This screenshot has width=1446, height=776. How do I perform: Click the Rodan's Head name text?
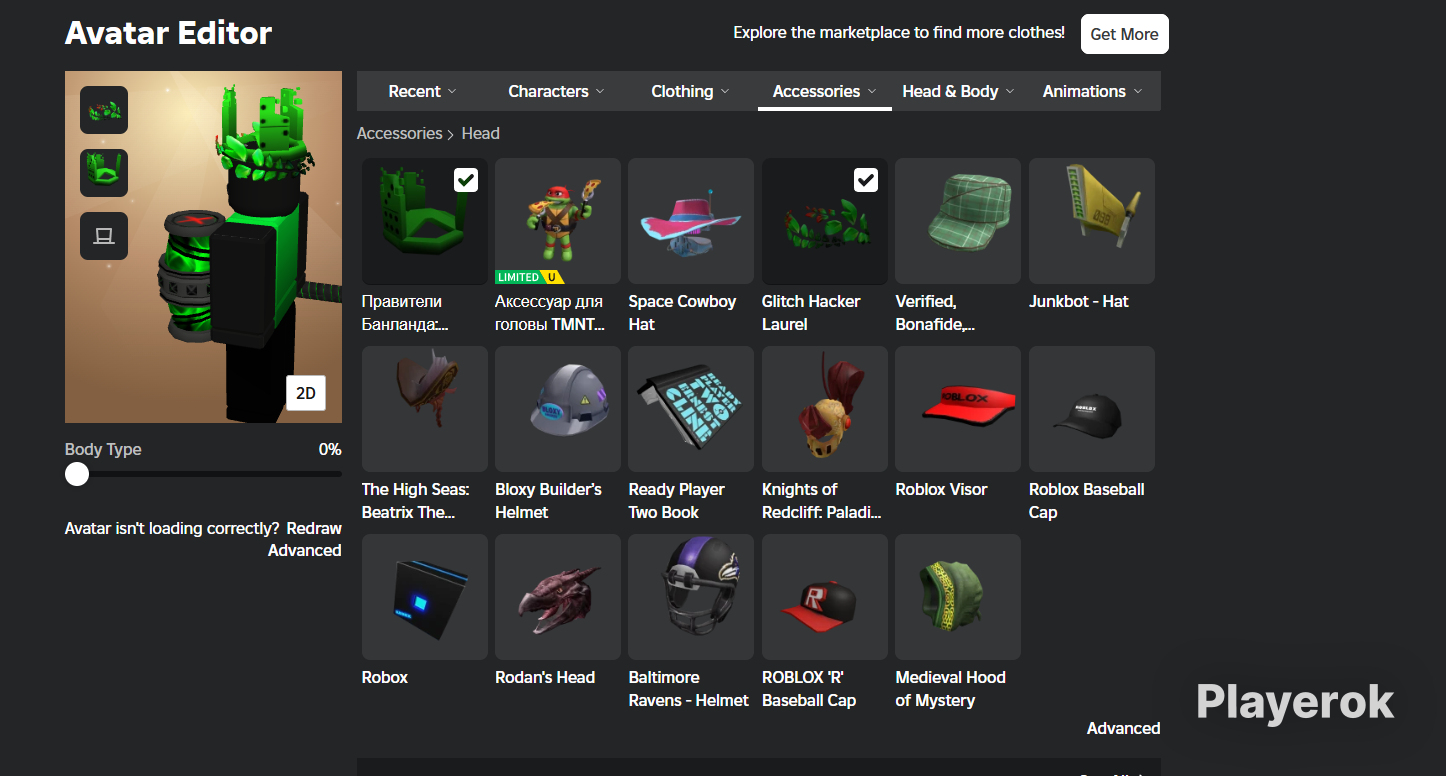(545, 677)
